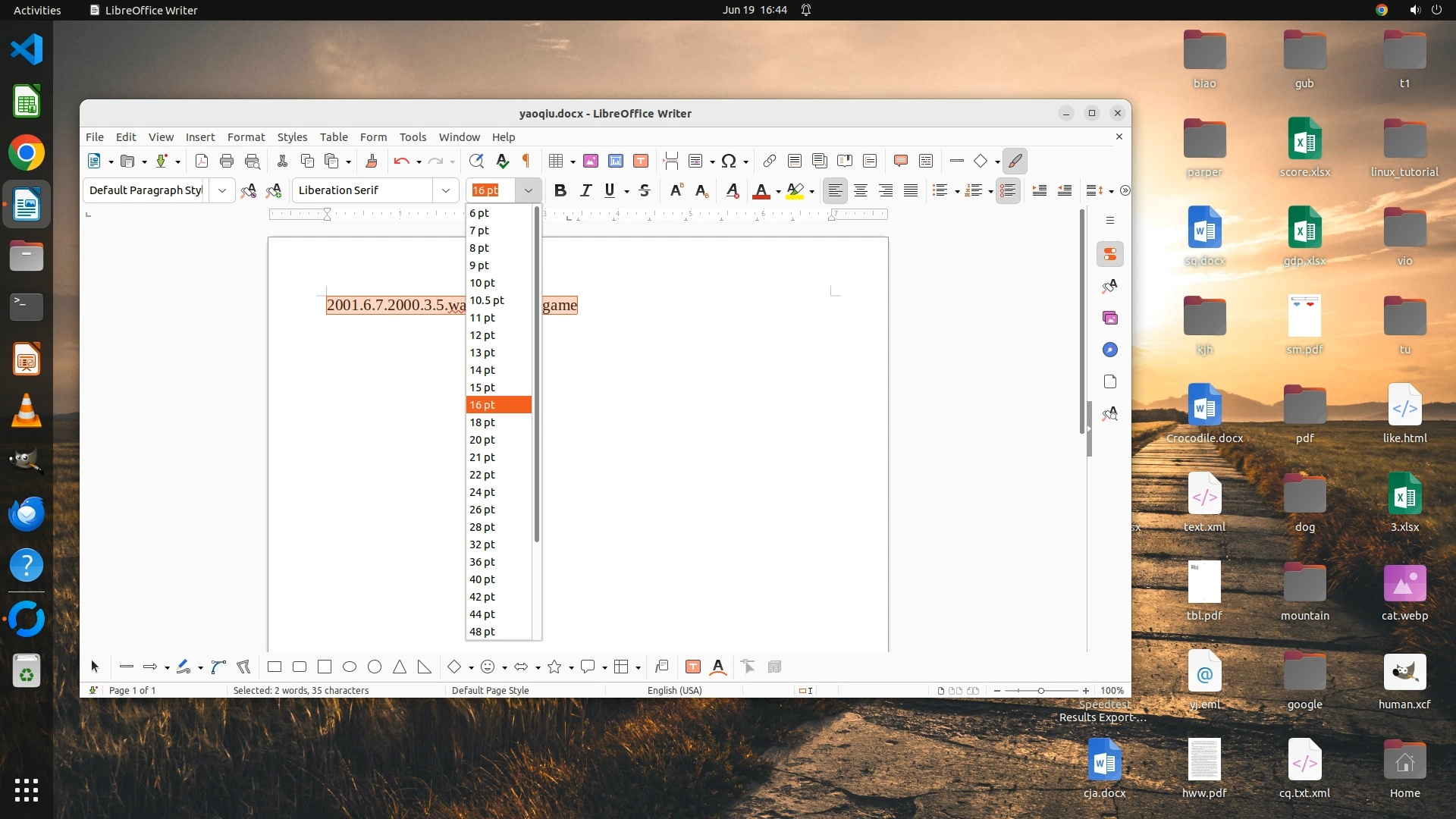Expand the paragraph style dropdown
The height and width of the screenshot is (819, 1456).
[x=222, y=190]
